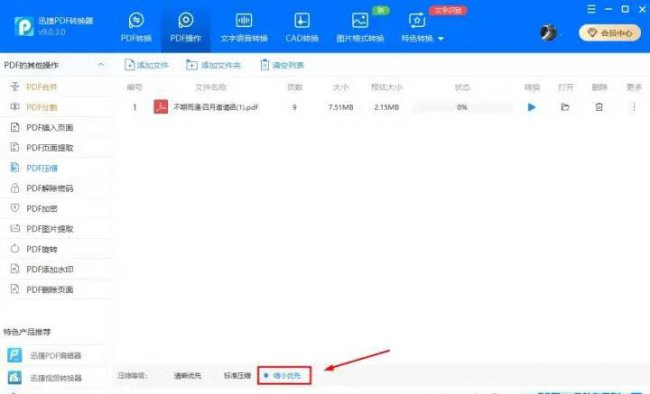The height and width of the screenshot is (394, 650).
Task: Click the 7.51MB size cell
Action: [341, 107]
